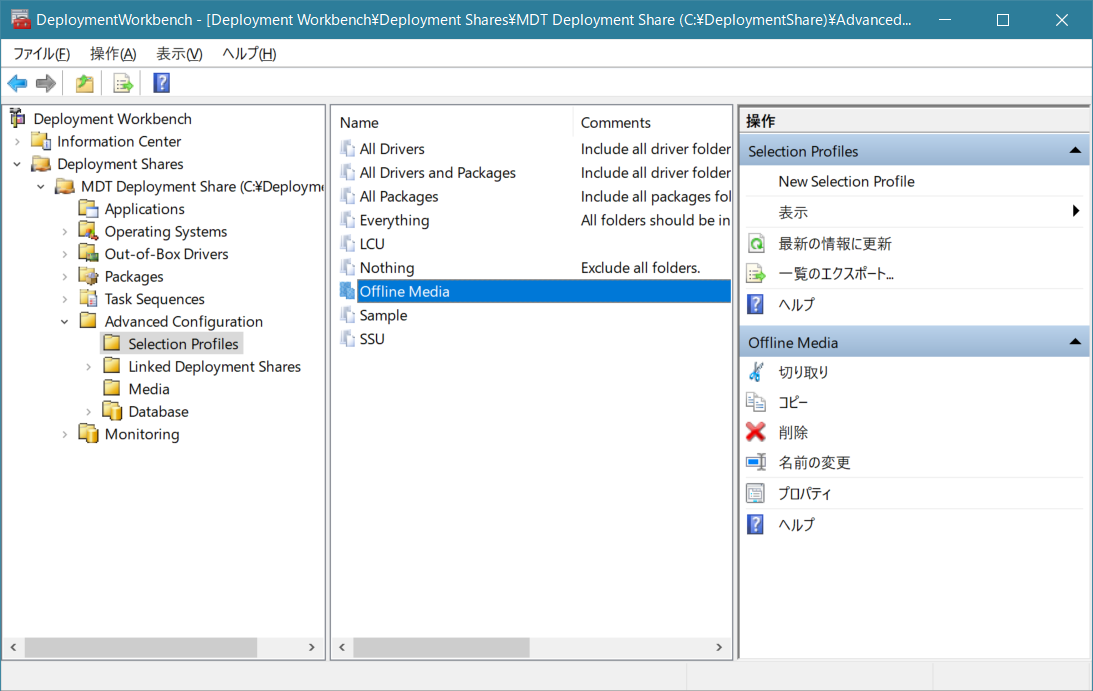The width and height of the screenshot is (1093, 691).
Task: Click the Back arrow toolbar icon
Action: click(17, 84)
